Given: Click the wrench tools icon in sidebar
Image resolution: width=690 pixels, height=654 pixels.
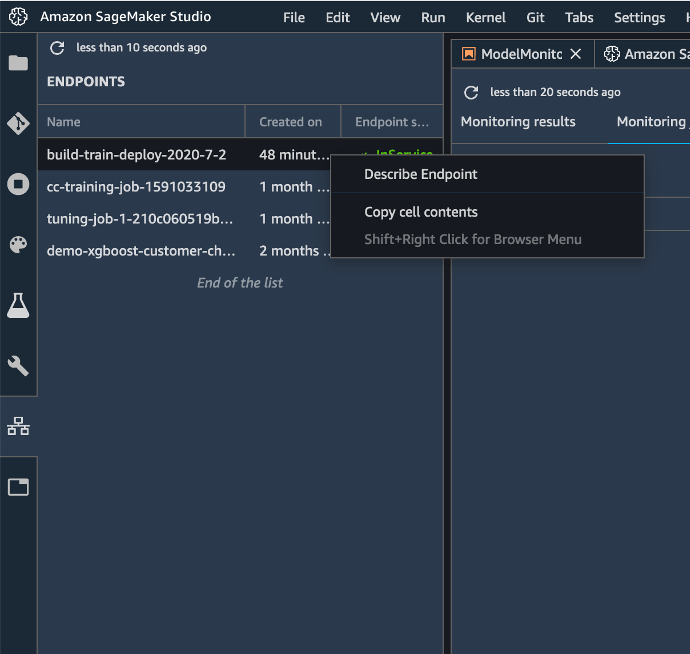Looking at the screenshot, I should (18, 366).
